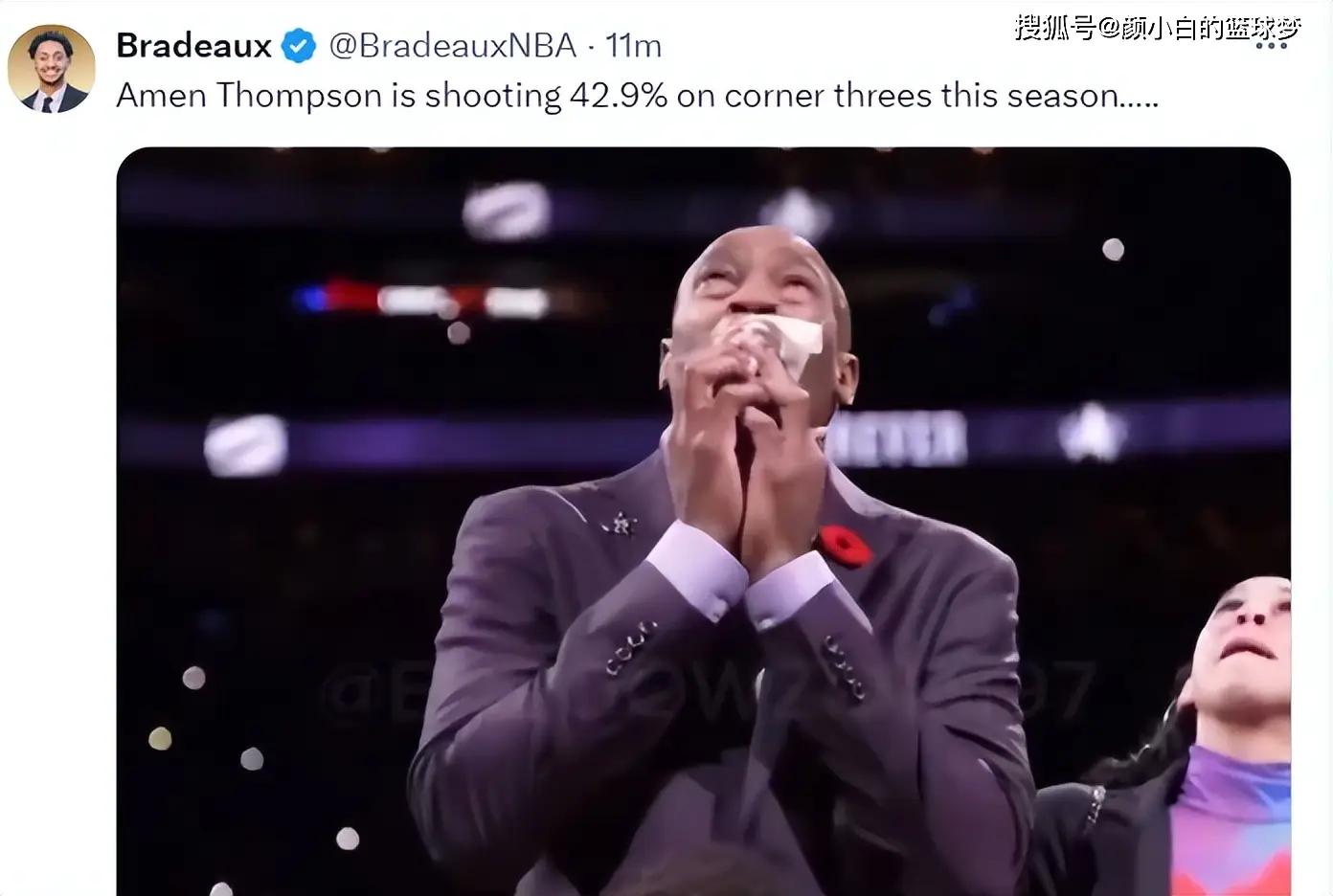Click the tweet text about Amen Thompson

pyautogui.click(x=638, y=96)
